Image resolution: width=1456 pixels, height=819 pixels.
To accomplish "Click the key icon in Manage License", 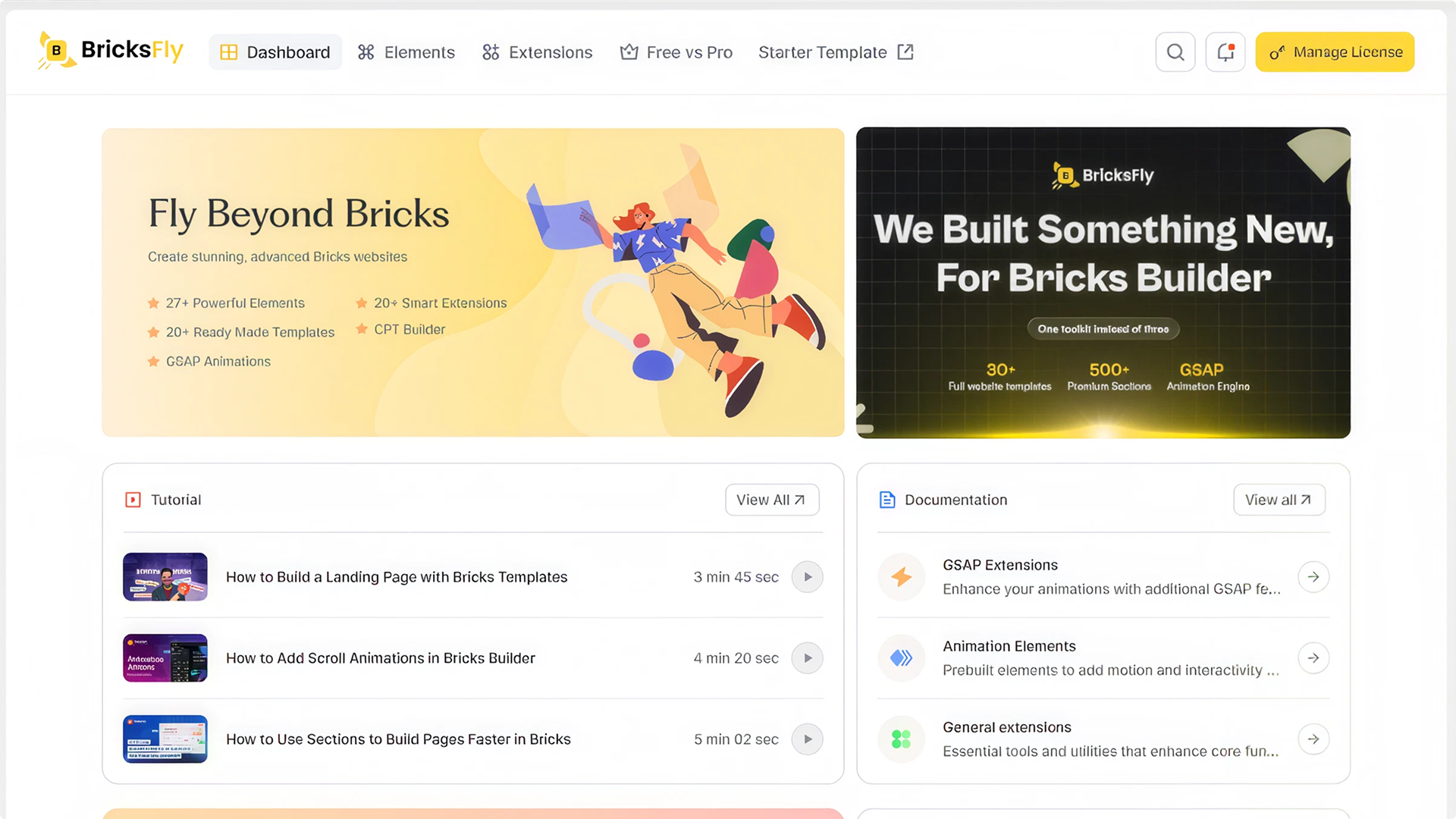I will point(1277,53).
